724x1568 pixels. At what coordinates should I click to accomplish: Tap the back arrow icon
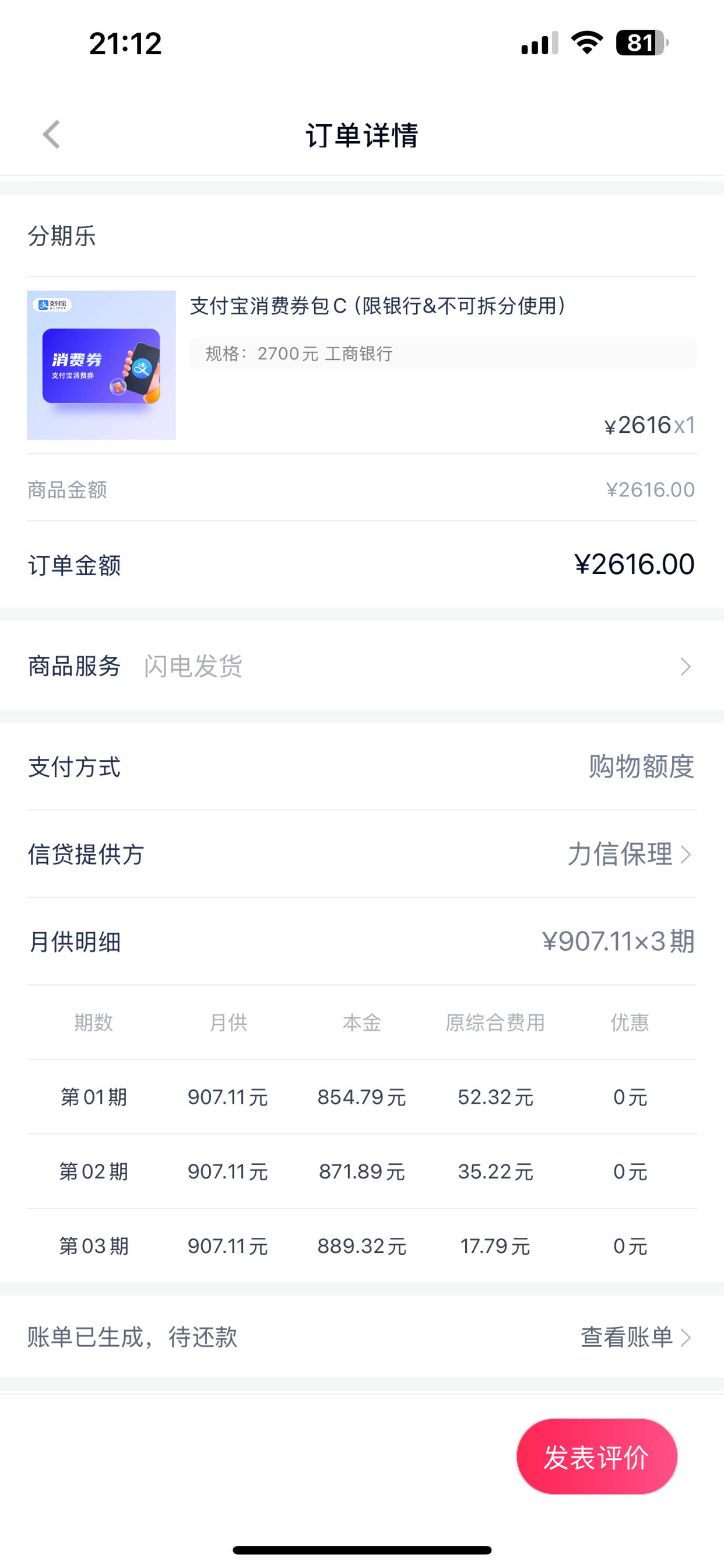[x=51, y=134]
